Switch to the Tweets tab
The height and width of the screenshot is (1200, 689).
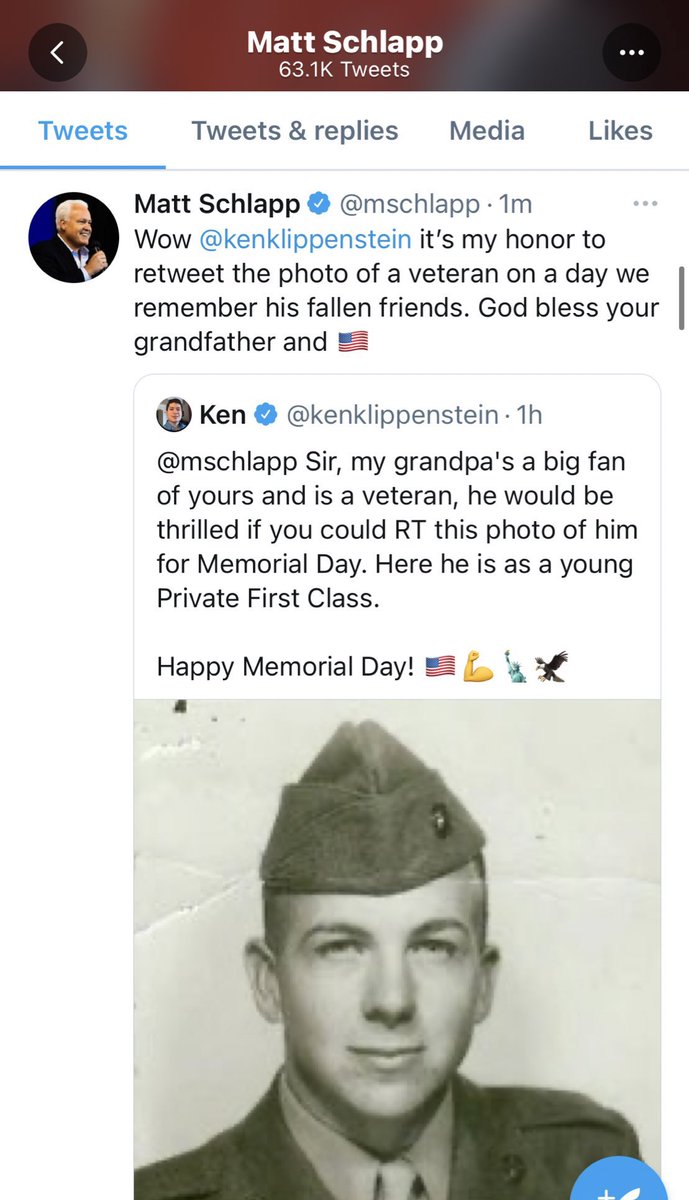[83, 131]
